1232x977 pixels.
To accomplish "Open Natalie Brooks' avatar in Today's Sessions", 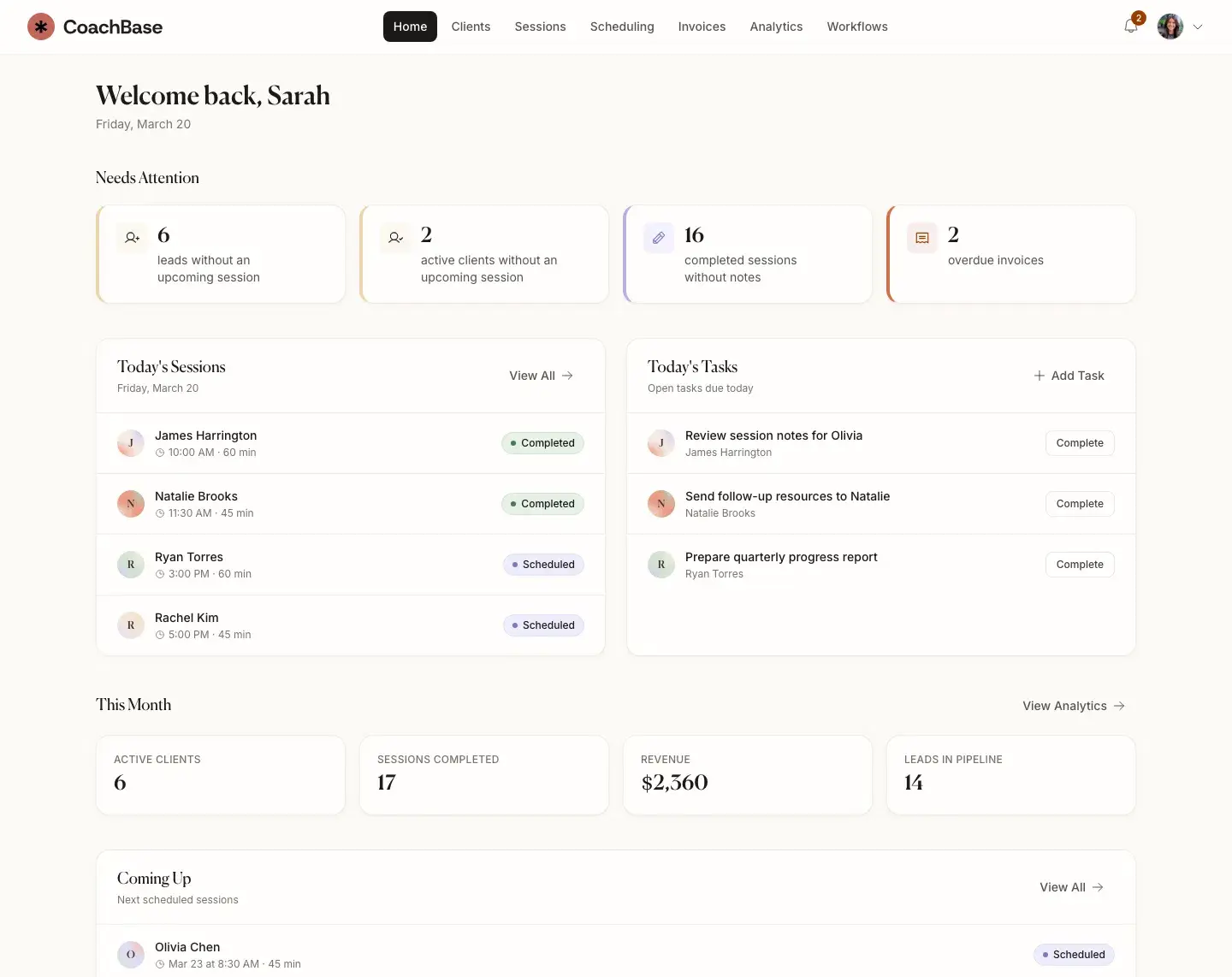I will 131,504.
